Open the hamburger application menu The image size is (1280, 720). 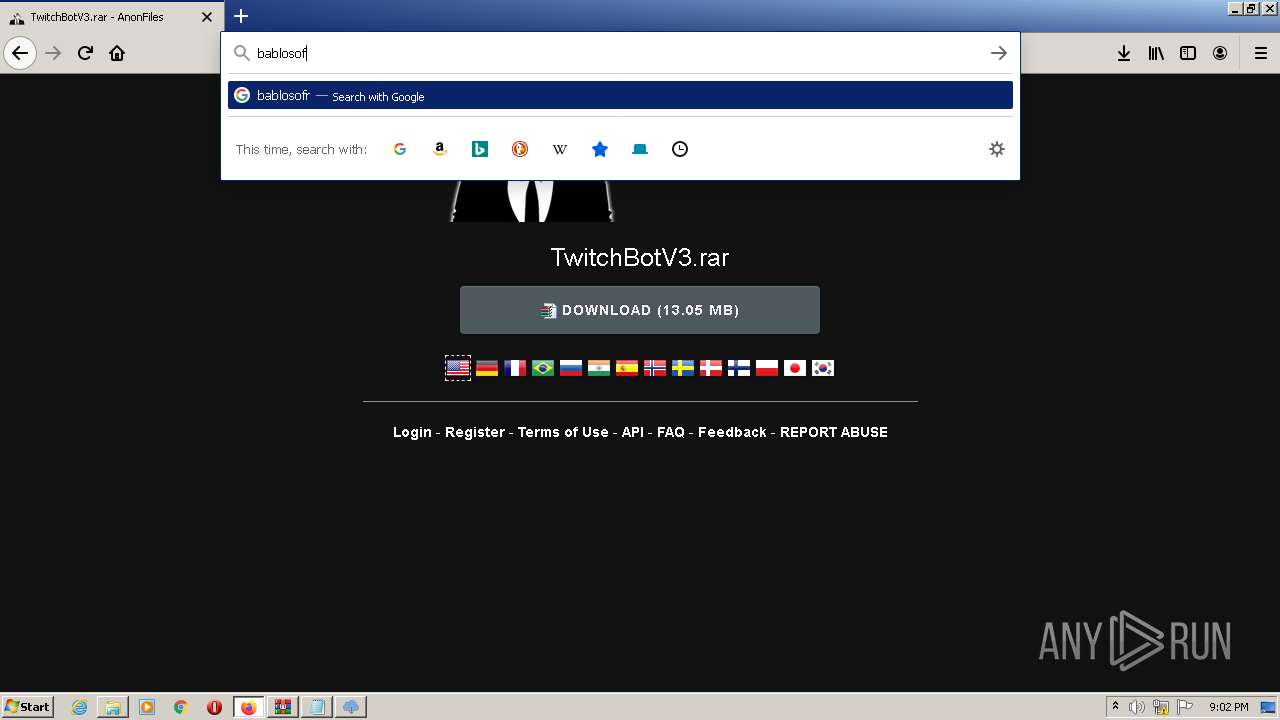pyautogui.click(x=1261, y=53)
